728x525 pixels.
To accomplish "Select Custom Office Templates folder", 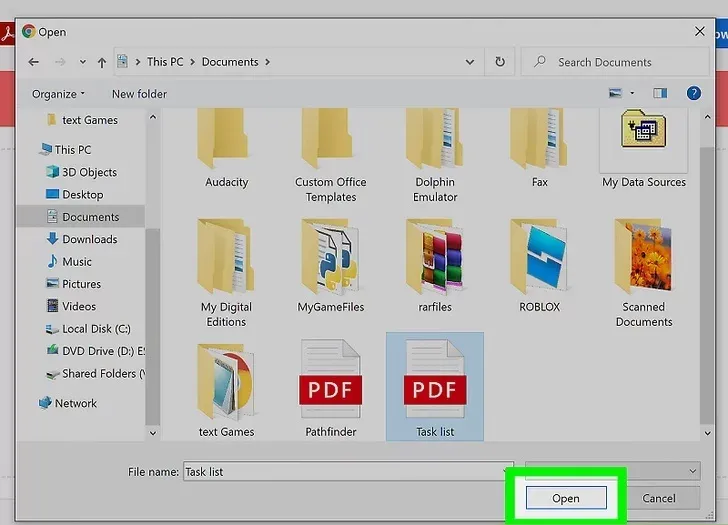I will click(x=331, y=156).
